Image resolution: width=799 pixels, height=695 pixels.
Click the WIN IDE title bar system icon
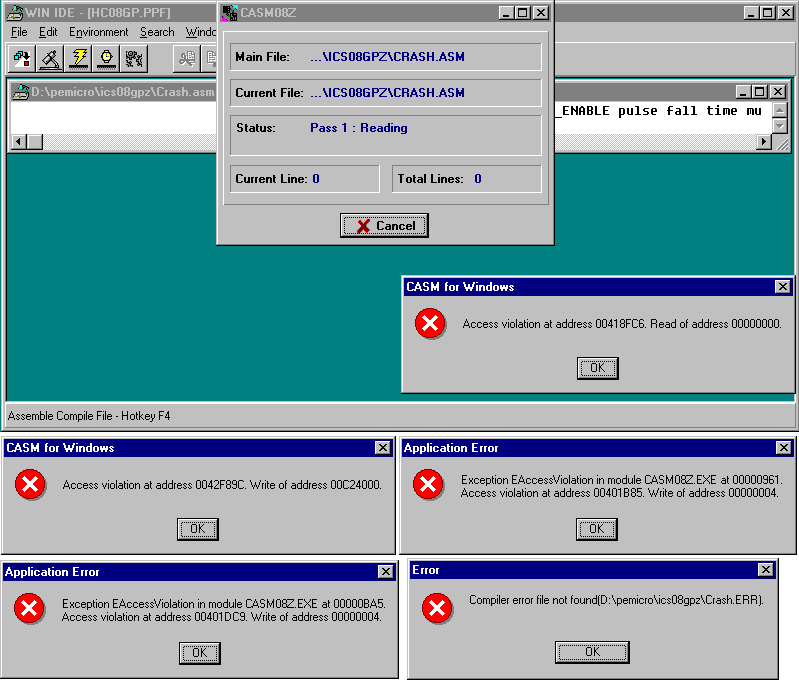(x=10, y=12)
